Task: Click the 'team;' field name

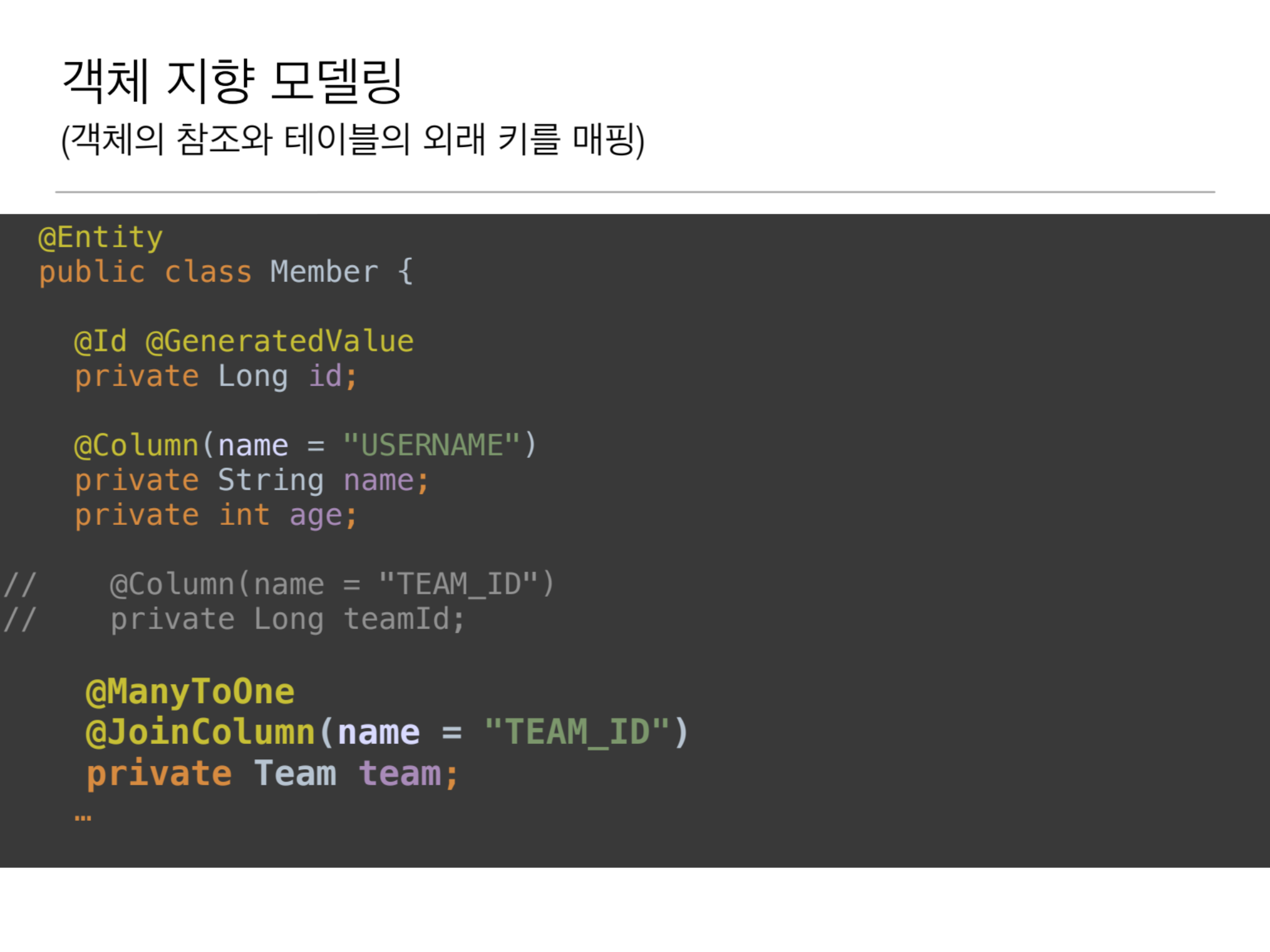Action: pyautogui.click(x=408, y=773)
